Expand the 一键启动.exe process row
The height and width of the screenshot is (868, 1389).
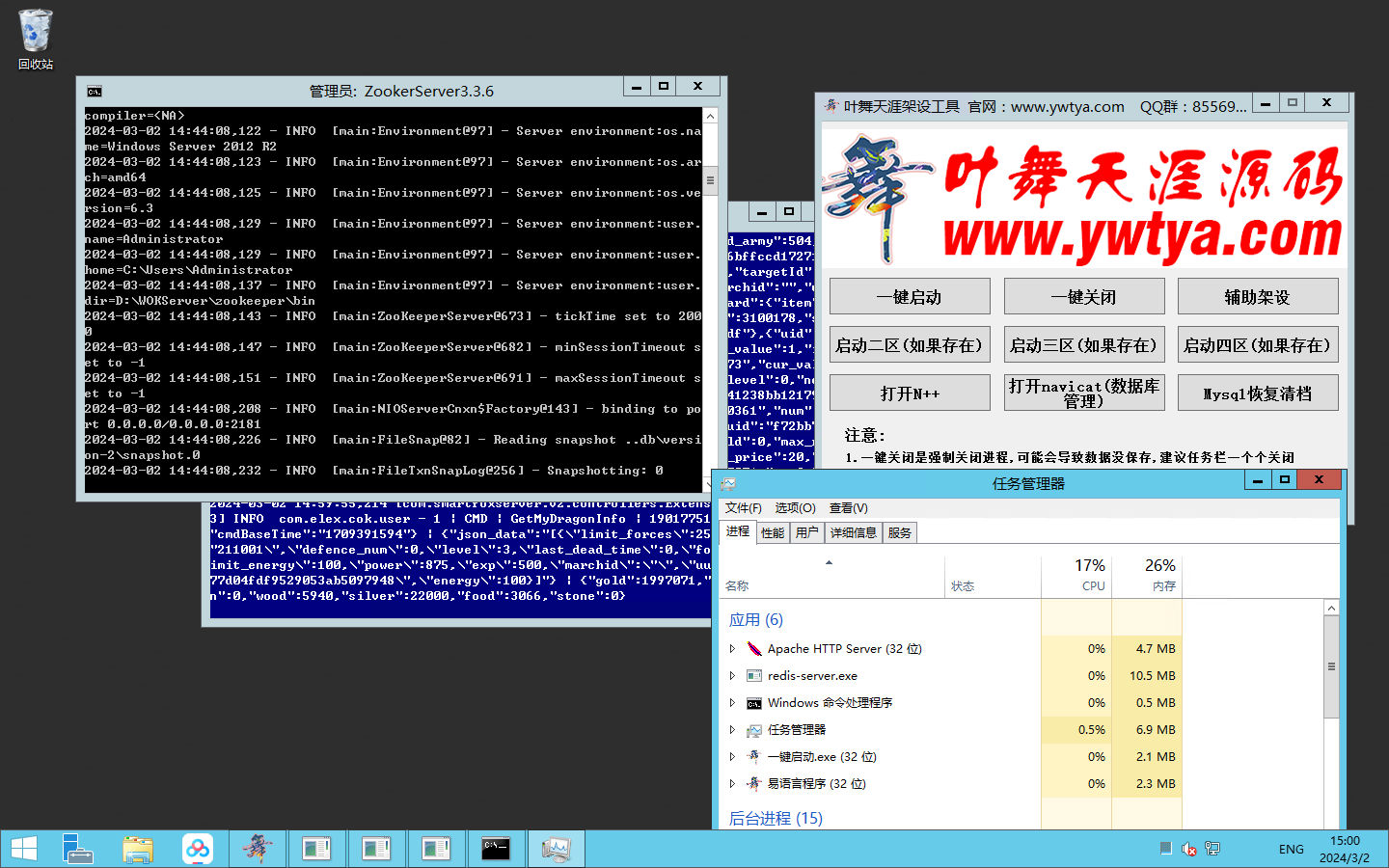tap(732, 757)
